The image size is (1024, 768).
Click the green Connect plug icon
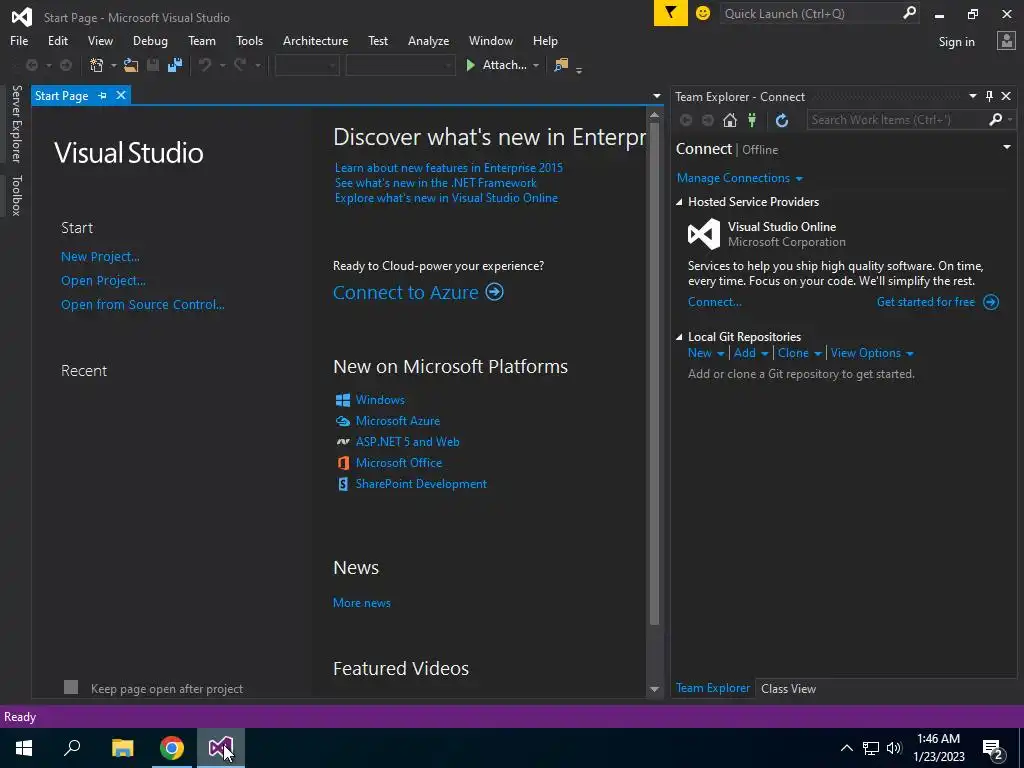[752, 120]
